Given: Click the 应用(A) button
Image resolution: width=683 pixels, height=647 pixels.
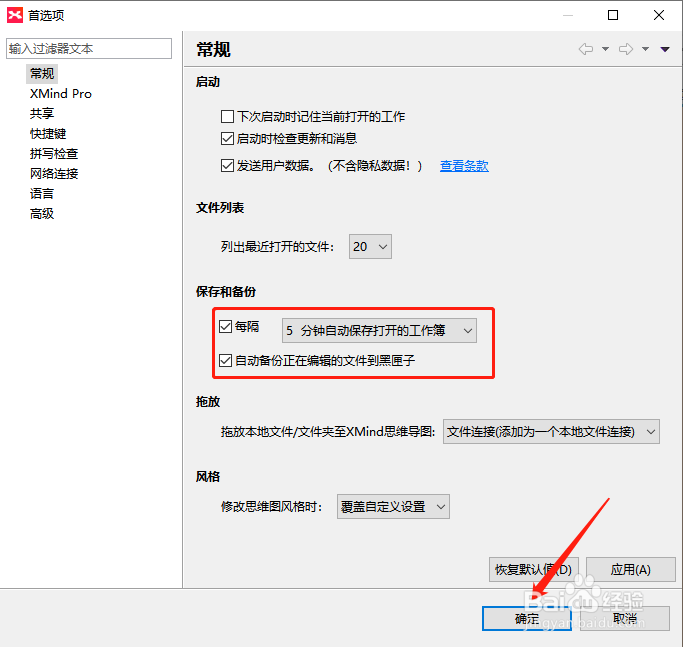Looking at the screenshot, I should (630, 569).
